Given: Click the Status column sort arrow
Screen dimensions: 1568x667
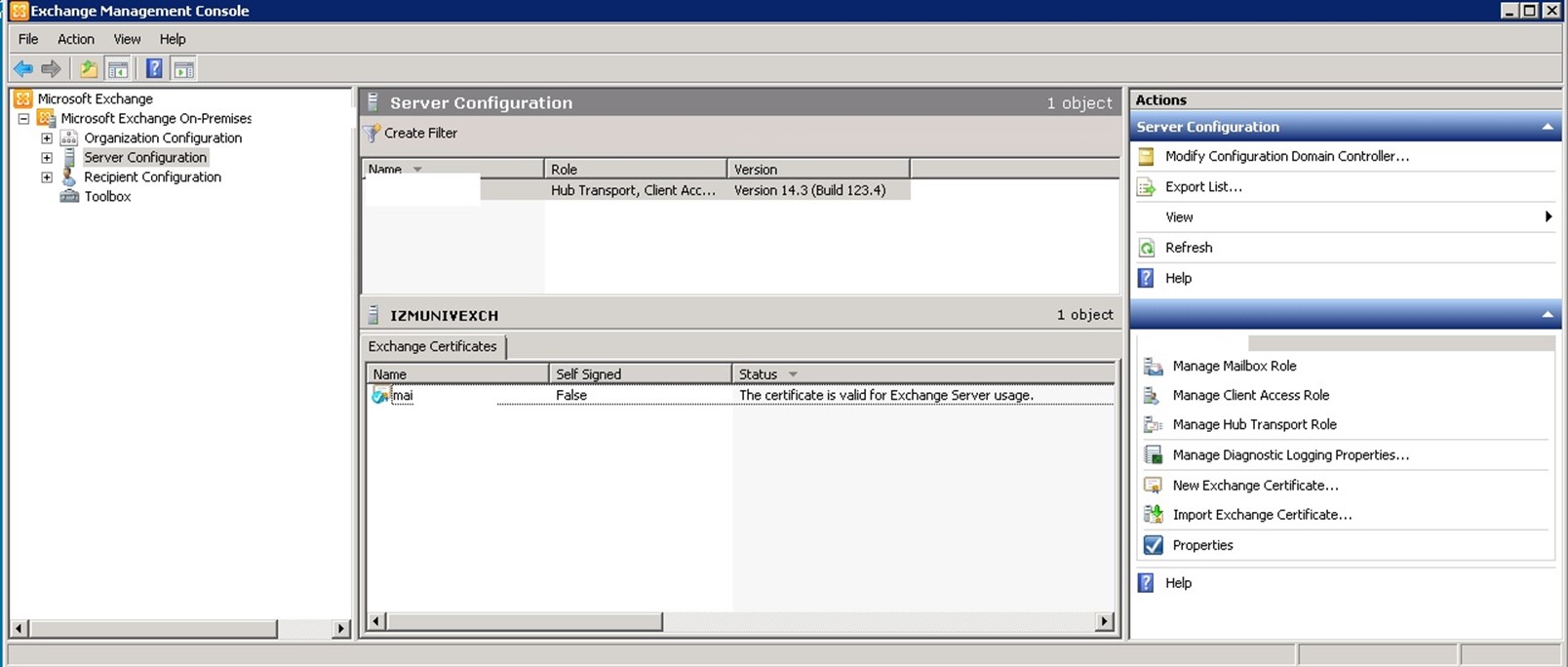Looking at the screenshot, I should coord(793,374).
